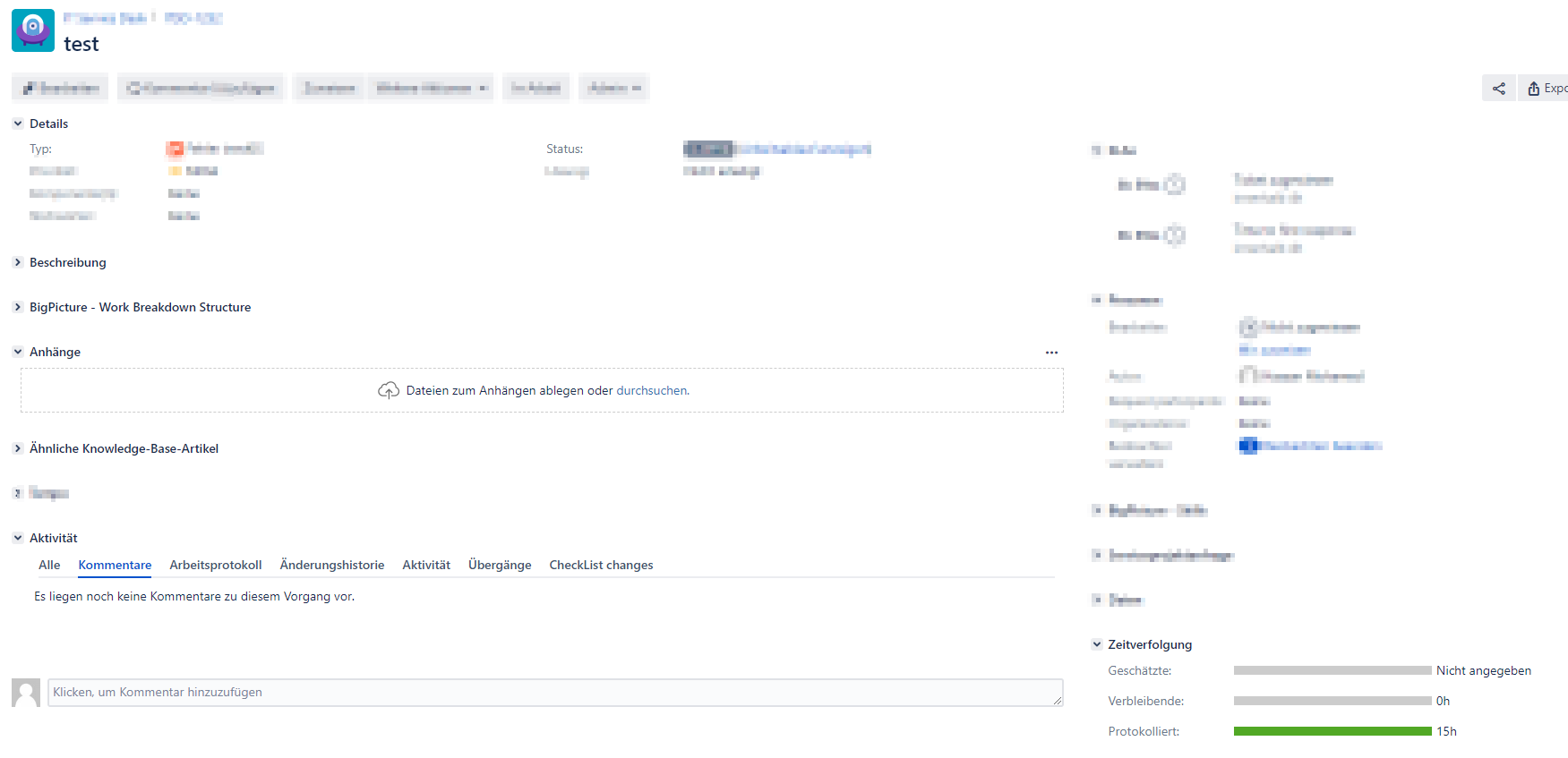Select the Kommentare tab

[x=115, y=565]
